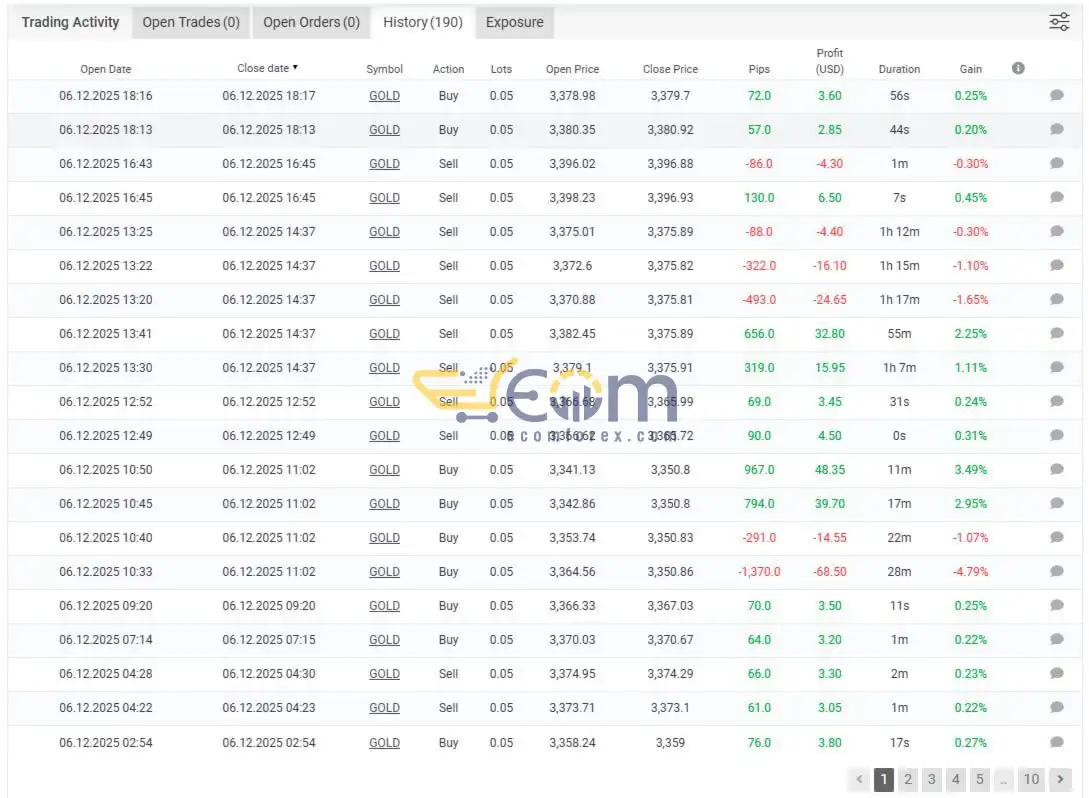Sort table by Profit (USD) header
Image resolution: width=1089 pixels, height=798 pixels.
tap(829, 61)
